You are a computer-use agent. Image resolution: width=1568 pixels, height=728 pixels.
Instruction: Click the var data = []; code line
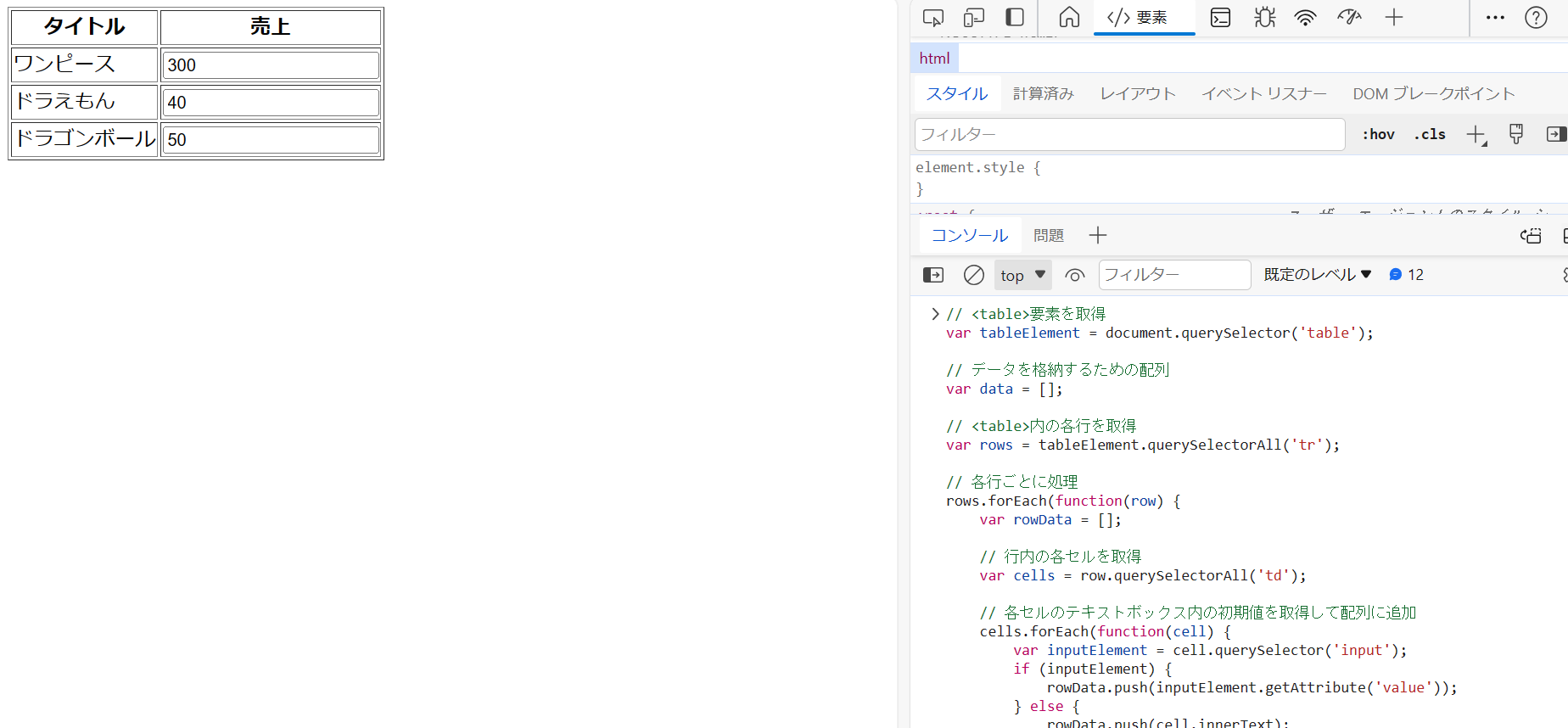click(x=1005, y=389)
